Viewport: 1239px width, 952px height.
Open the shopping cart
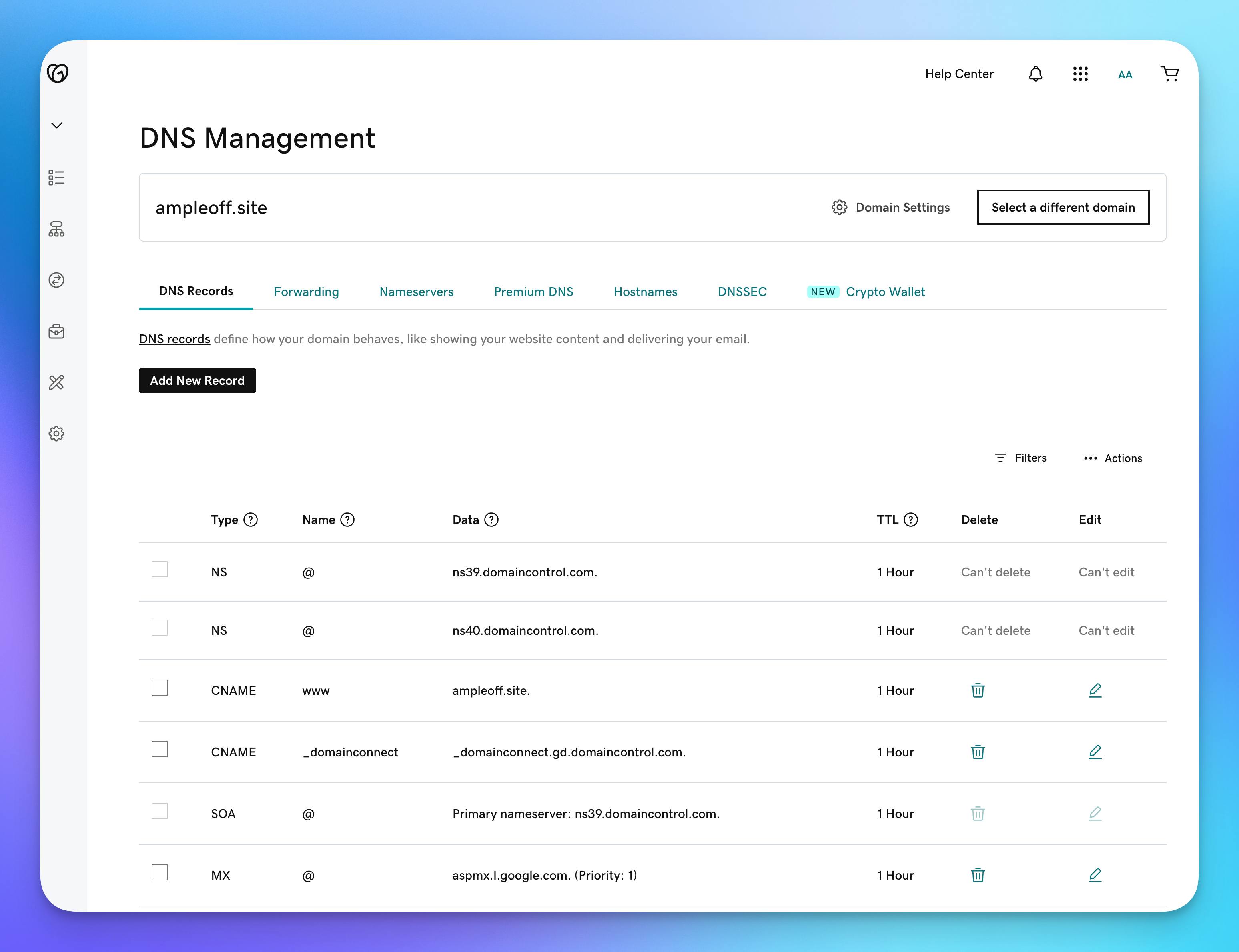1169,74
